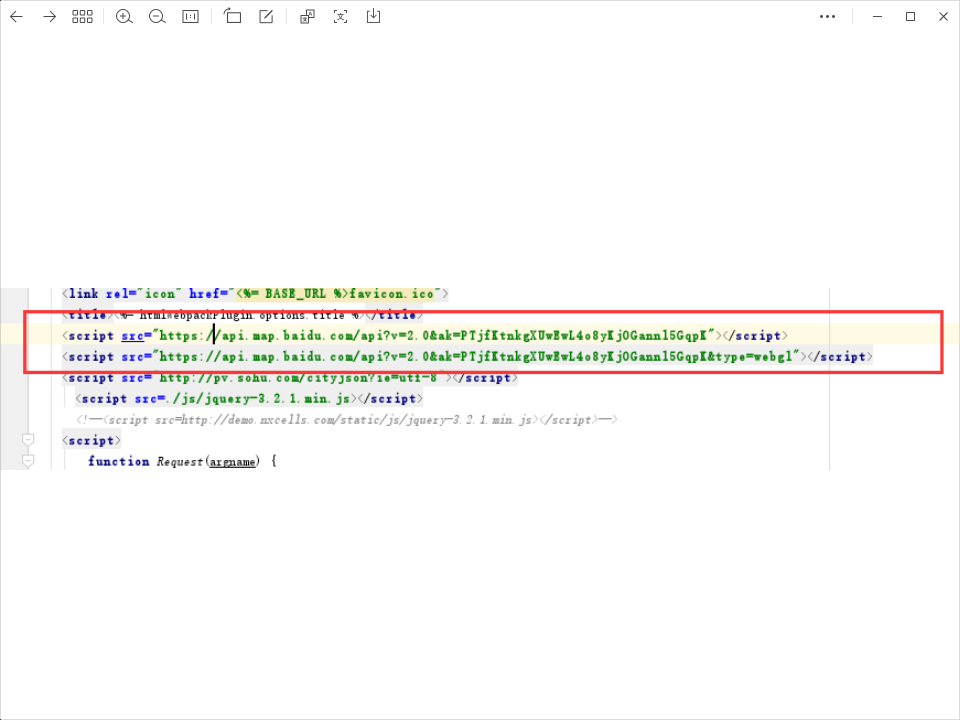Rotate the image
Screen dimensions: 960x720
(233, 17)
